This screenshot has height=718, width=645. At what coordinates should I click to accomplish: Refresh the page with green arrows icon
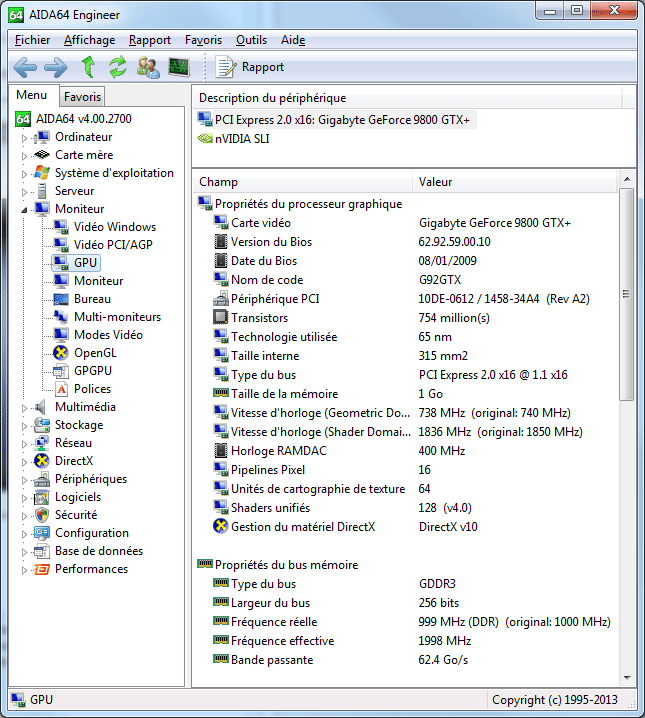coord(118,67)
